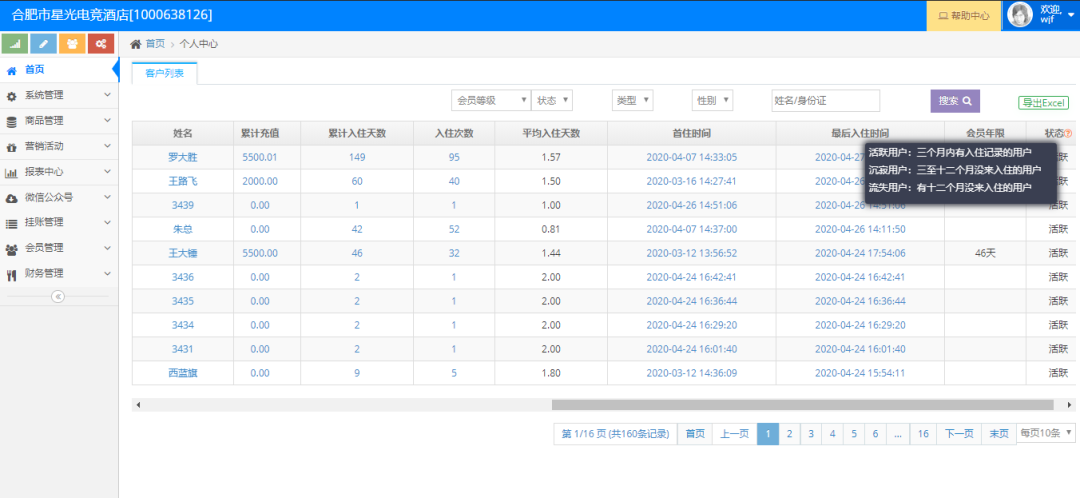Click the right arrow of horizontal scrollbar
This screenshot has width=1080, height=498.
[x=1069, y=405]
